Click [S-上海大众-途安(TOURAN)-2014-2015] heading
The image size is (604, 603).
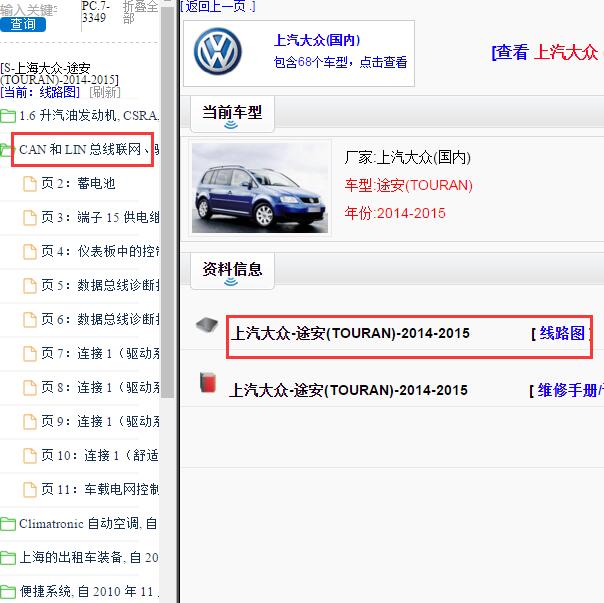tap(59, 74)
